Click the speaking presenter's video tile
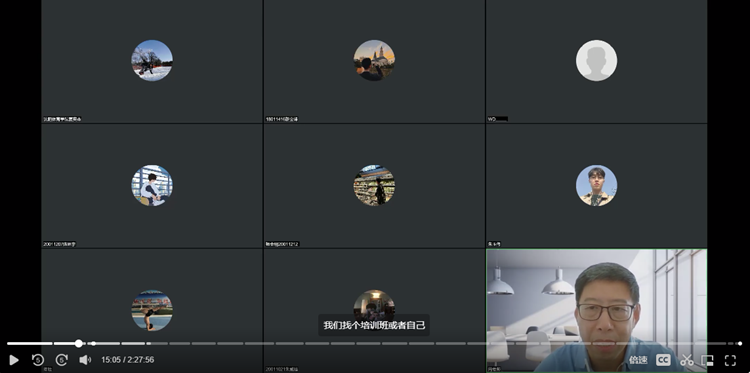The image size is (750, 373). [x=596, y=310]
